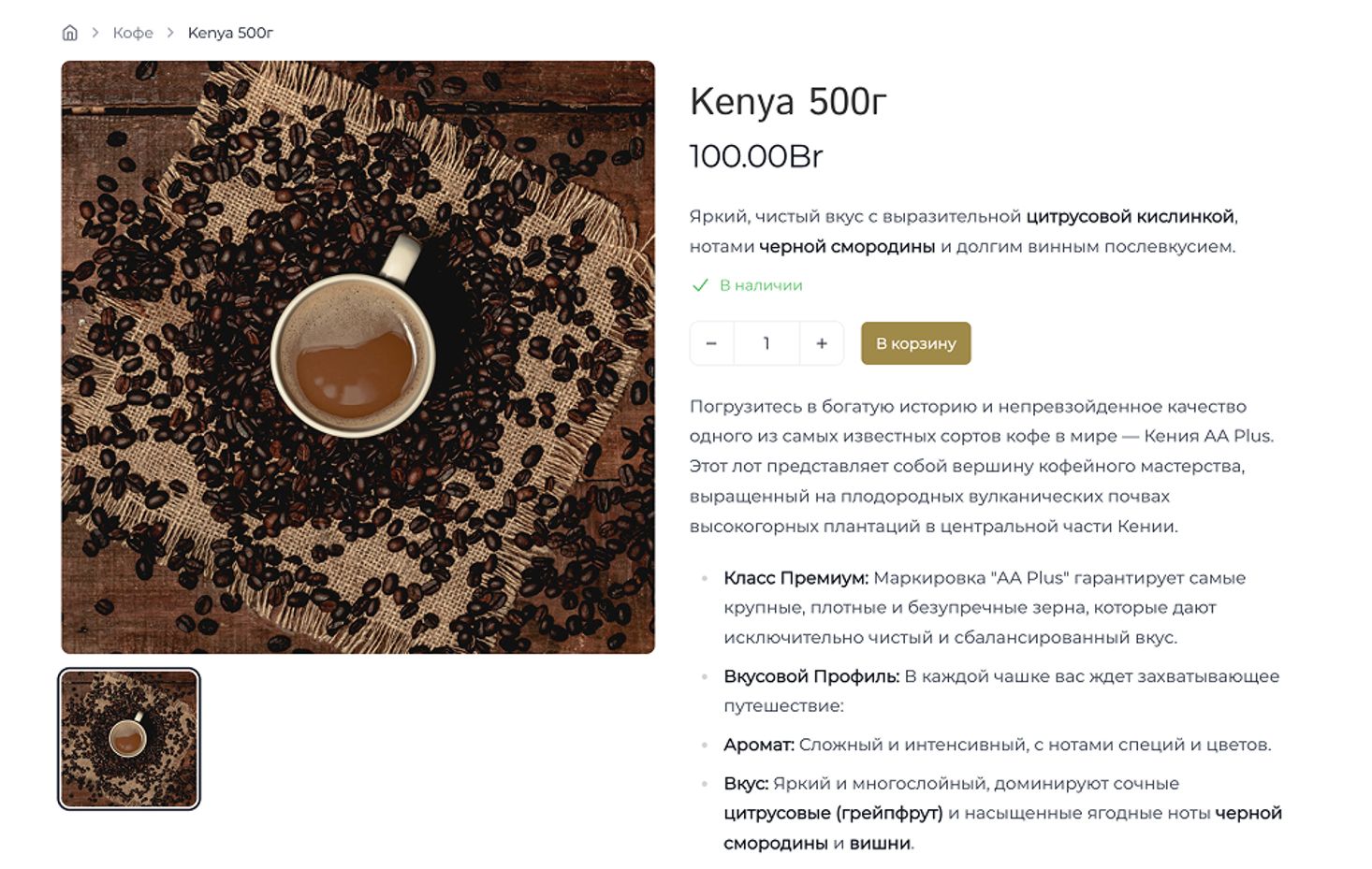Click the Класс Премиум bullet heading
The height and width of the screenshot is (869, 1372).
796,578
